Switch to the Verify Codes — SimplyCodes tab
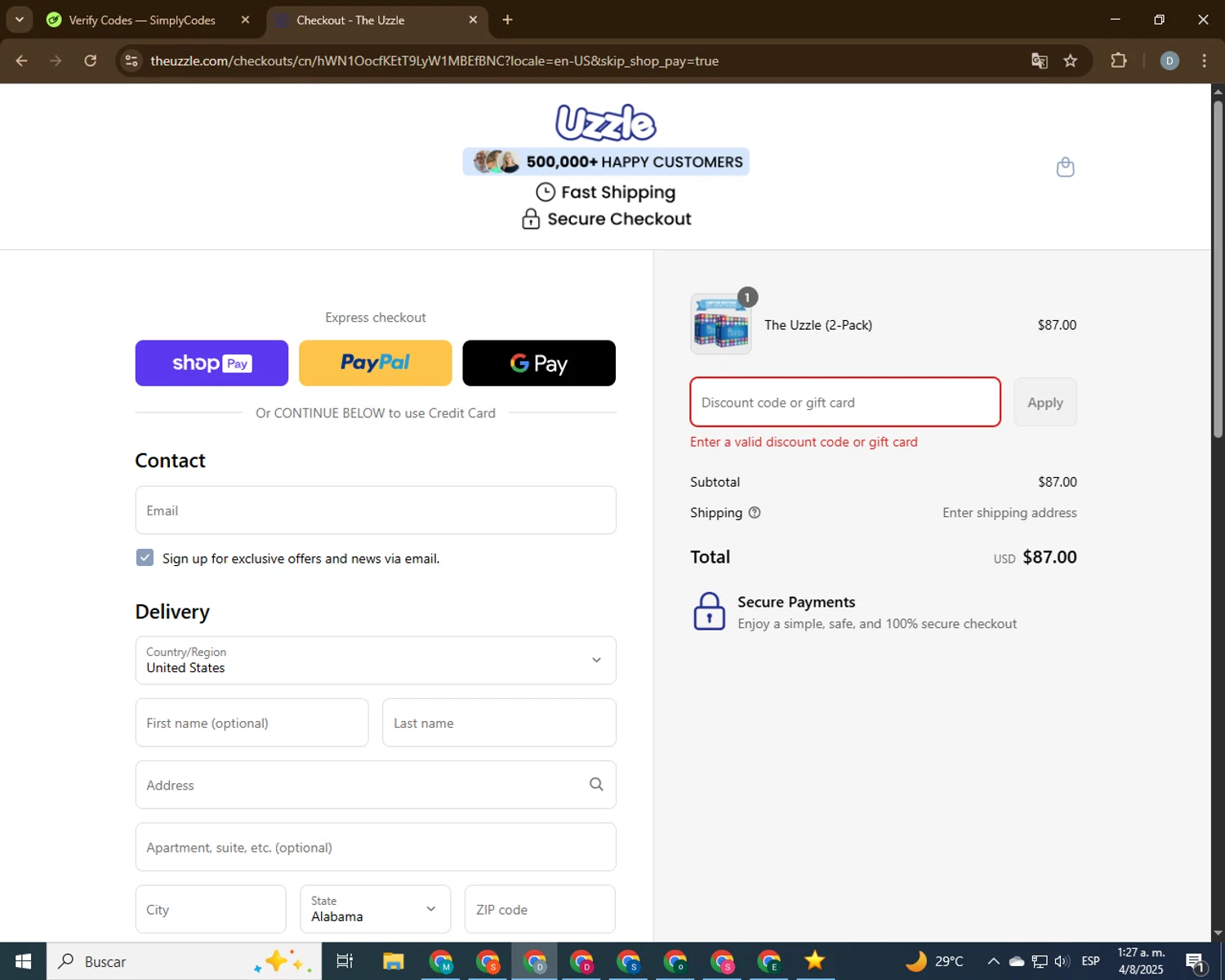This screenshot has height=980, width=1225. click(142, 20)
